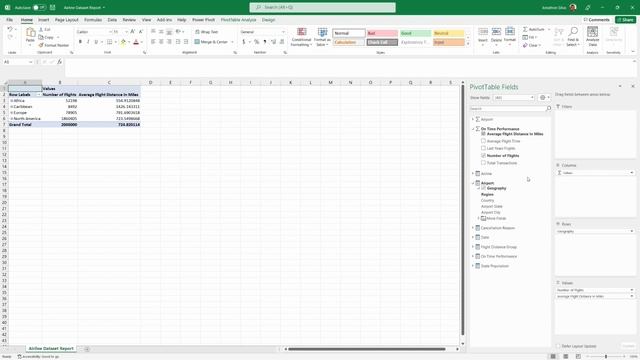Click the Comments button
Viewport: 640px width, 360px height.
(x=596, y=20)
